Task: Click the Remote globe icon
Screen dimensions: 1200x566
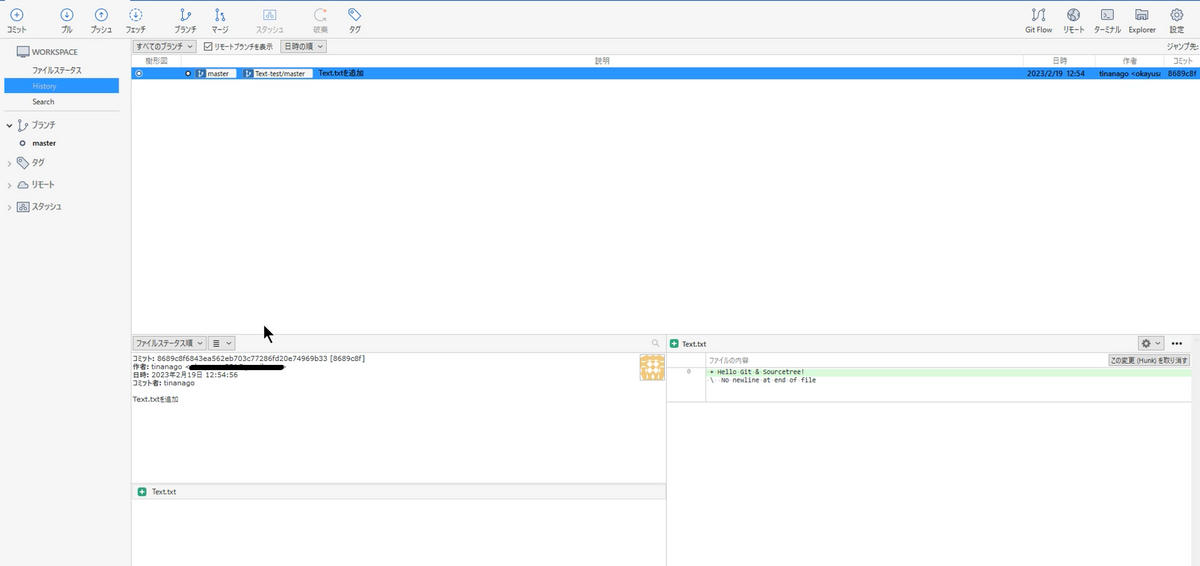Action: click(1073, 15)
